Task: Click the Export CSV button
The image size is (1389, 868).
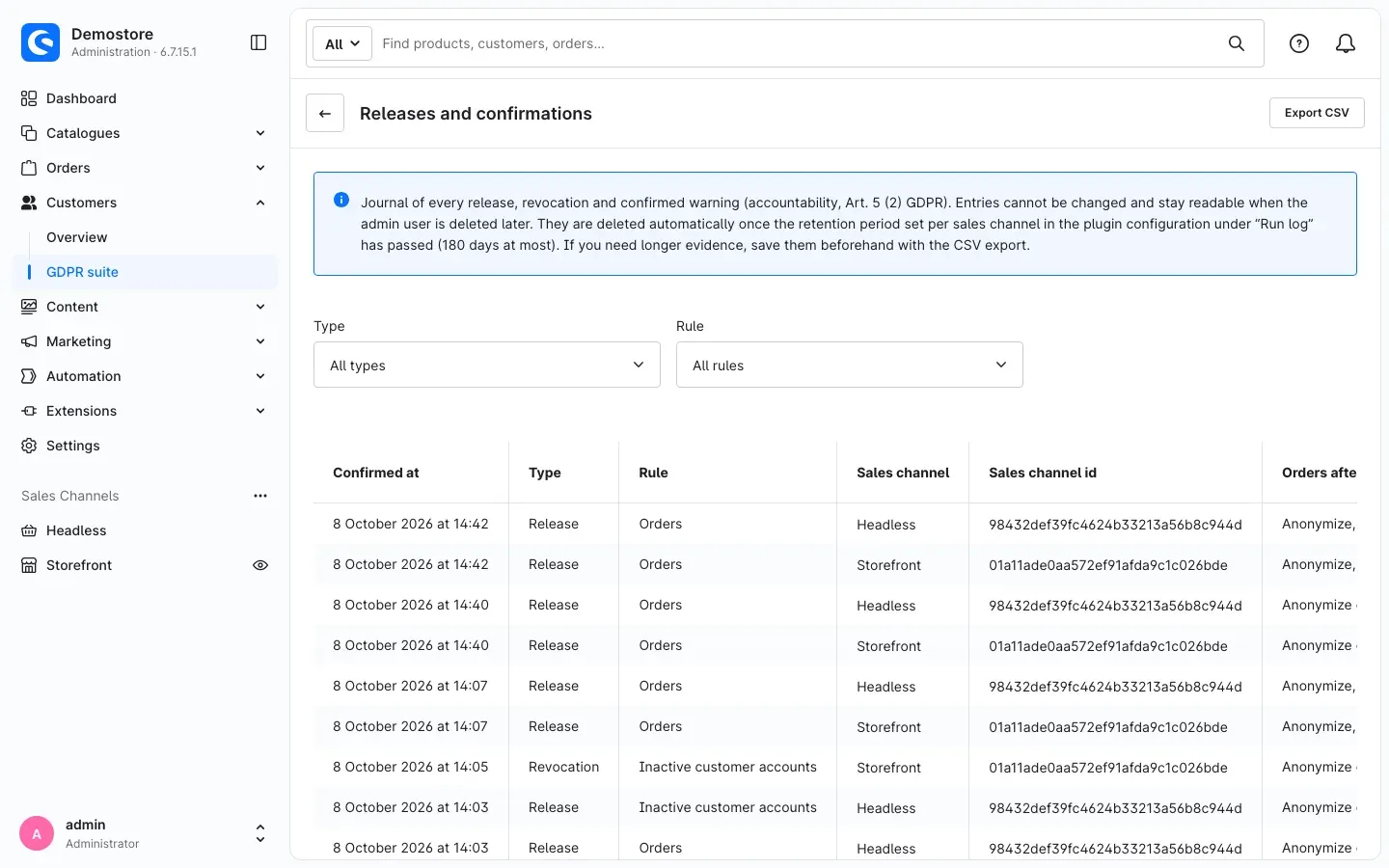Action: [1317, 113]
